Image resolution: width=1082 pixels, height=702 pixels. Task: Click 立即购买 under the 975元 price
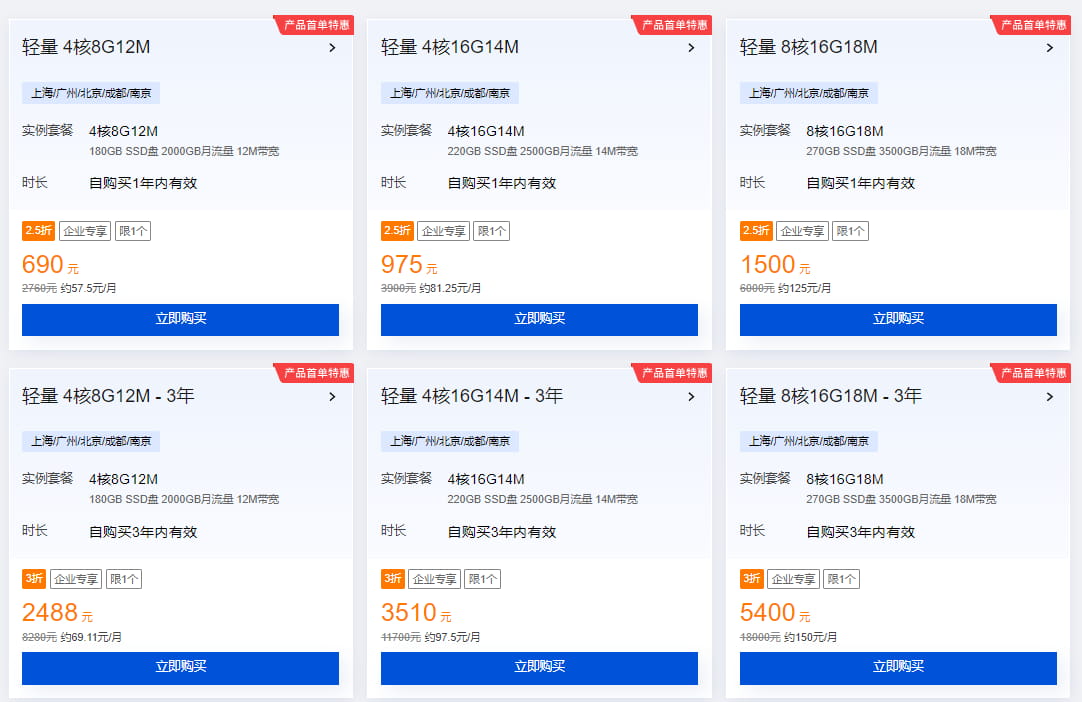click(539, 320)
